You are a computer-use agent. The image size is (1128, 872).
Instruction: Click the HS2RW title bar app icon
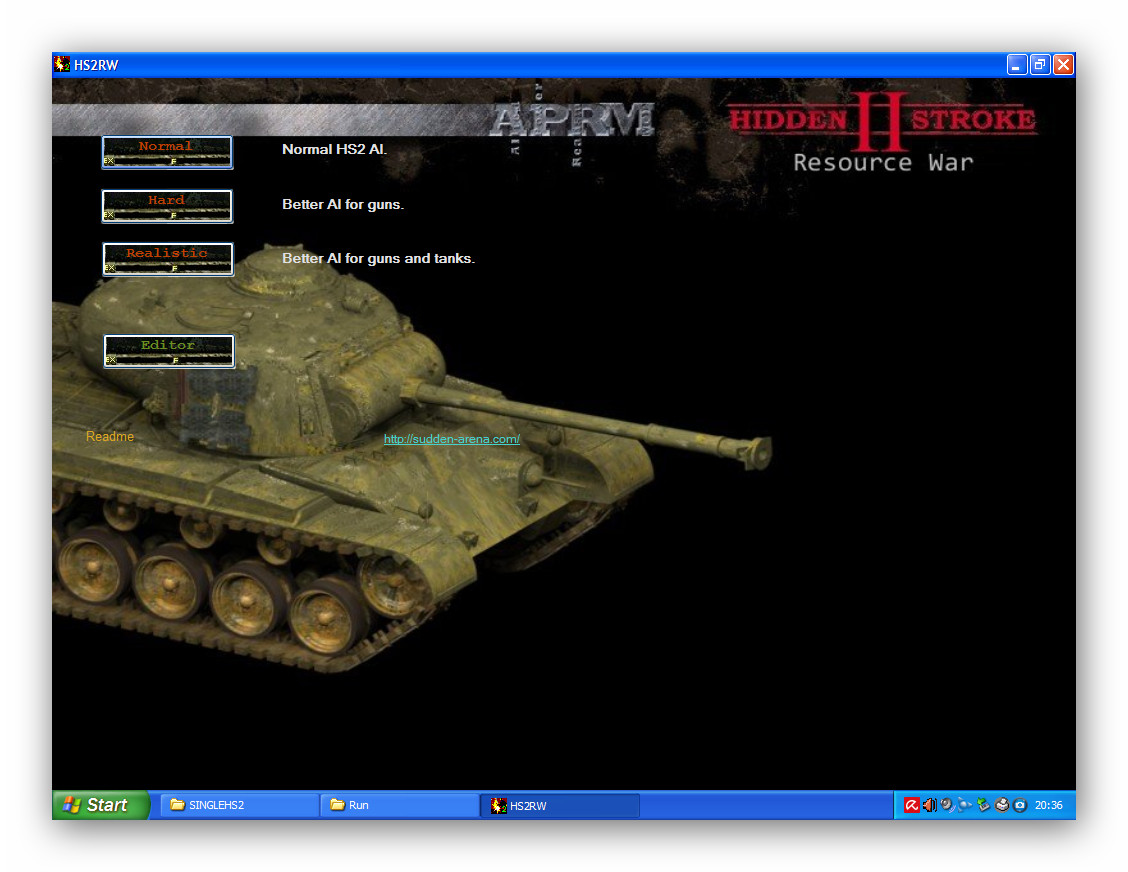63,65
